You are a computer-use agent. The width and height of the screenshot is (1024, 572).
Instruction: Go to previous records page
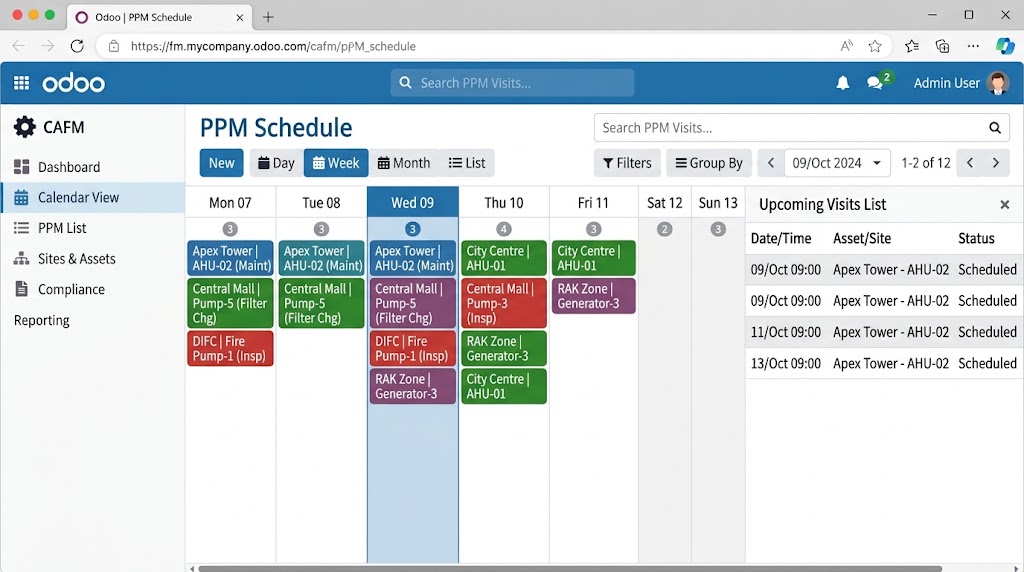pos(970,163)
